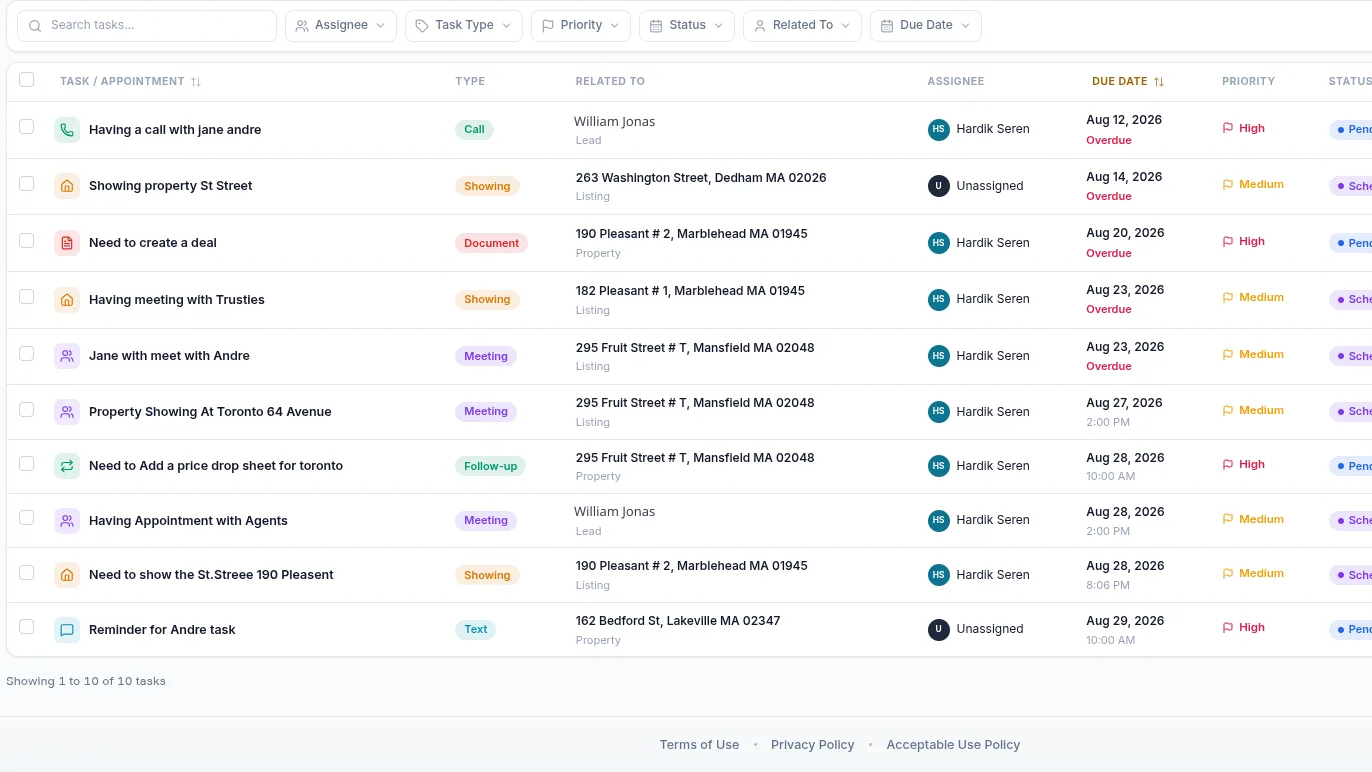This screenshot has height=772, width=1372.
Task: Open the Related To filter dropdown
Action: pyautogui.click(x=802, y=26)
